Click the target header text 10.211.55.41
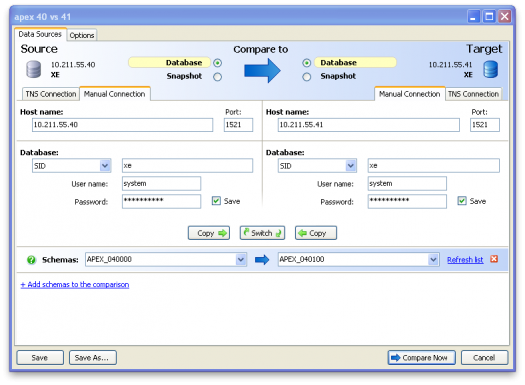 [450, 65]
